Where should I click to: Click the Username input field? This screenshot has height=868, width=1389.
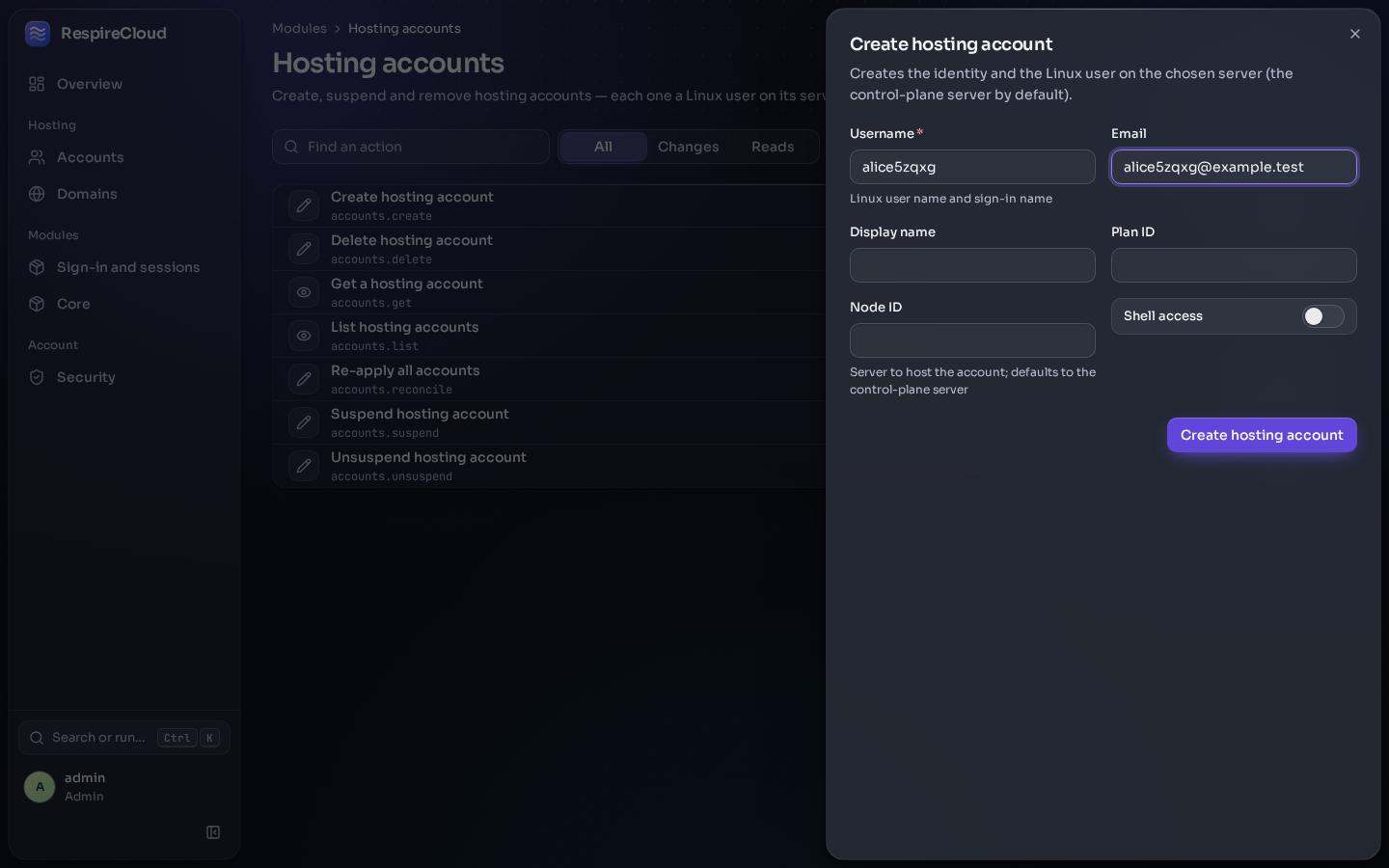pyautogui.click(x=972, y=167)
